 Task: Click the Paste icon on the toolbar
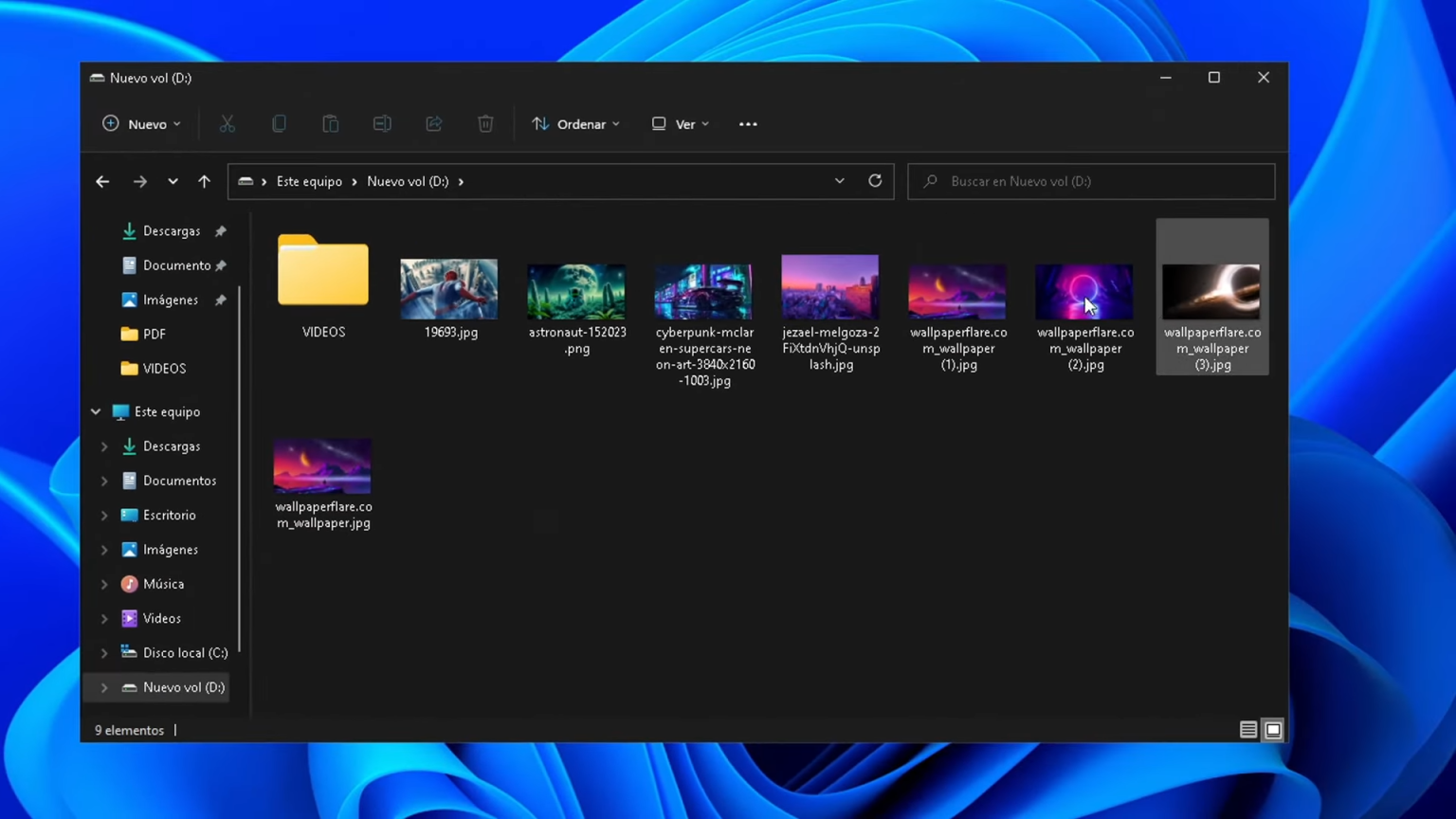click(330, 123)
